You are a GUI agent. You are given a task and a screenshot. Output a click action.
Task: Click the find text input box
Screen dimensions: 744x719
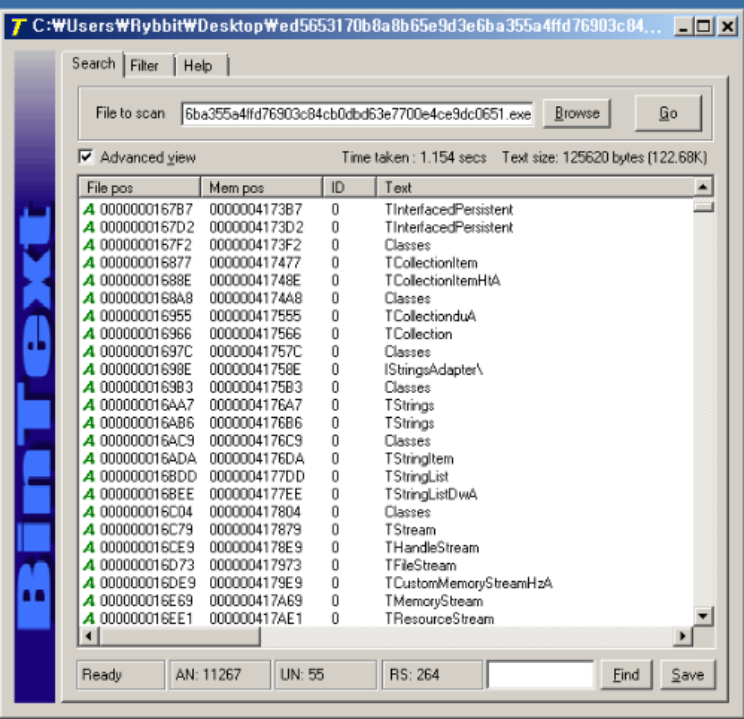540,674
